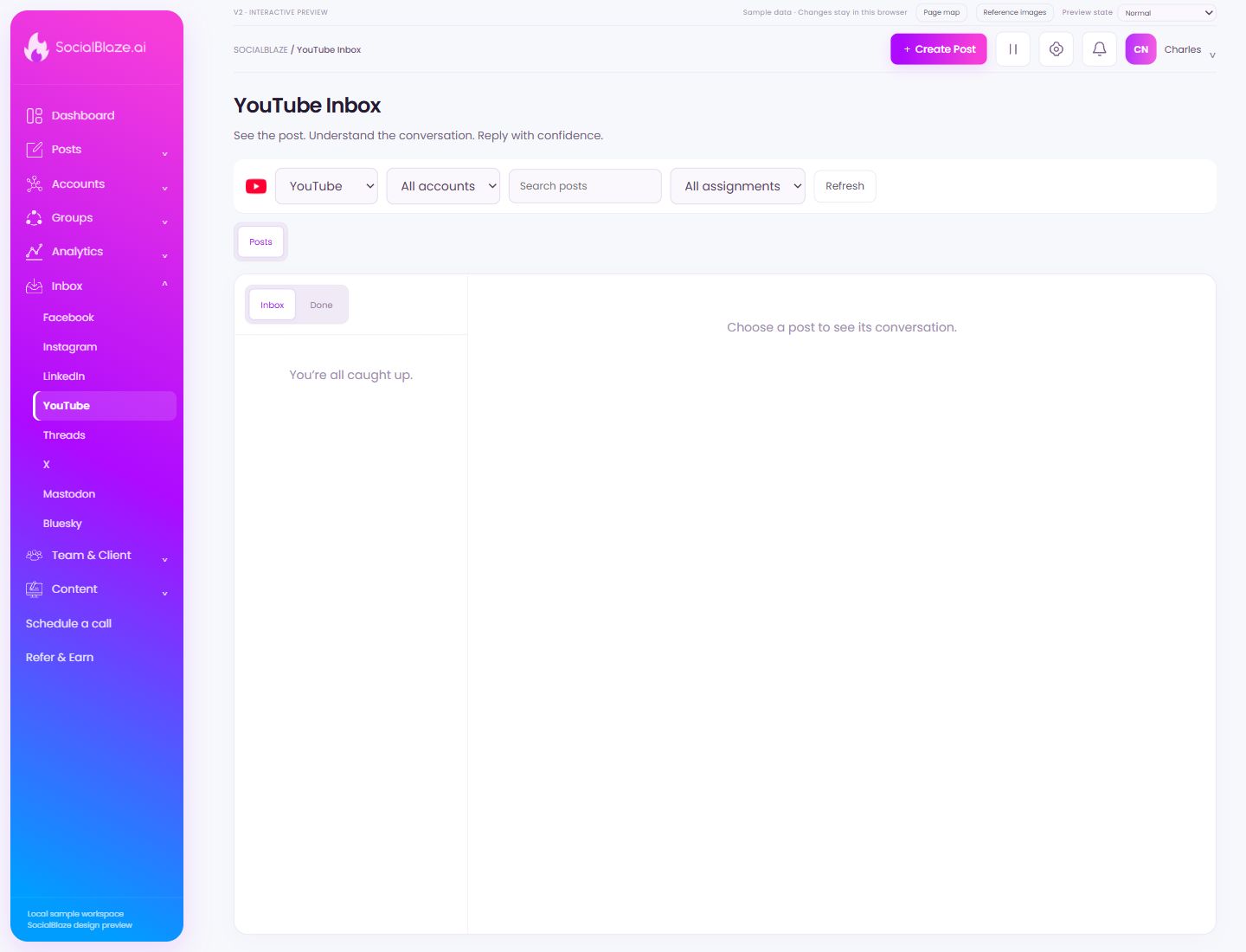Expand the Accounts submenu chevron
Screen dimensions: 1246x952
click(x=164, y=187)
